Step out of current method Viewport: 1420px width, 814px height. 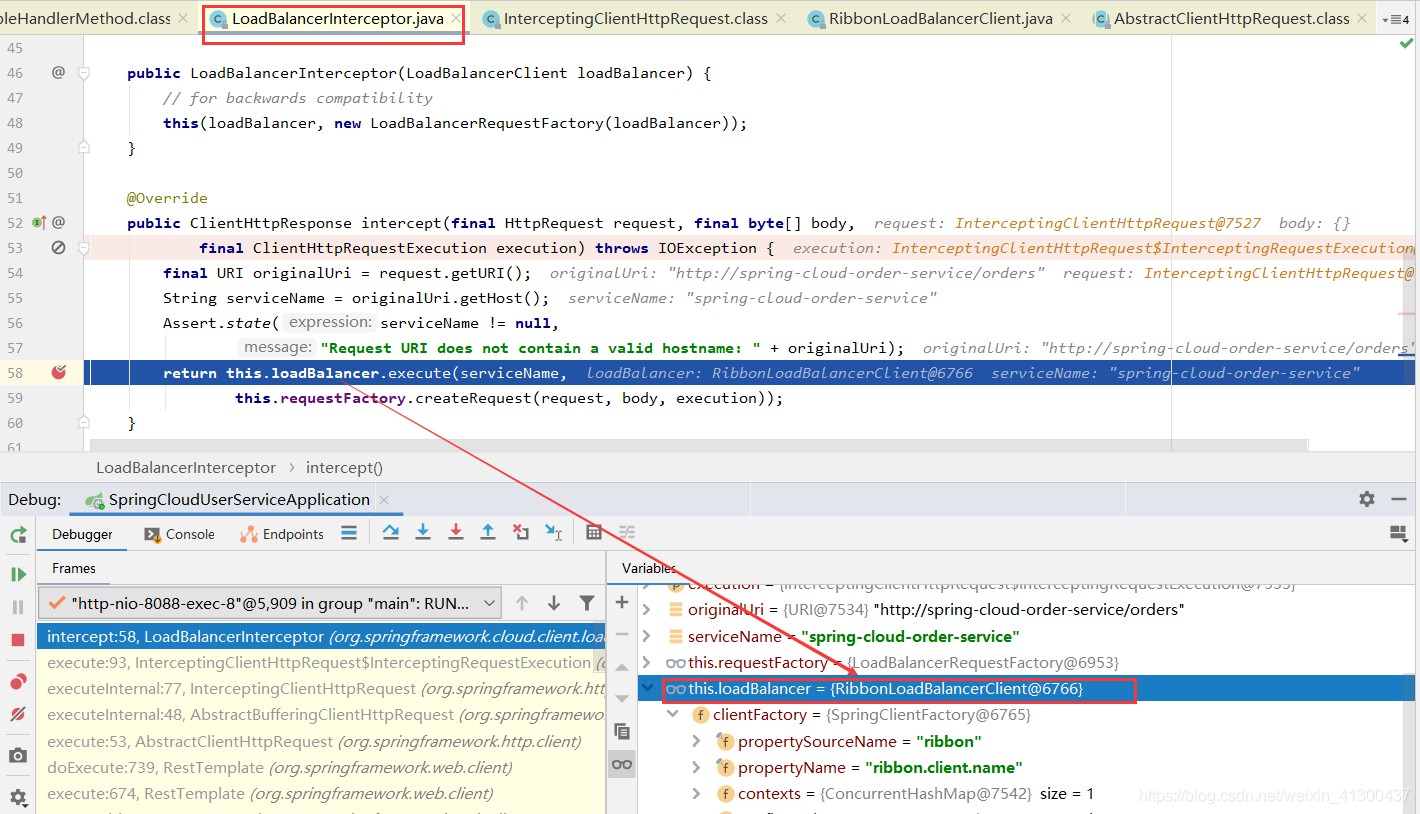coord(488,532)
